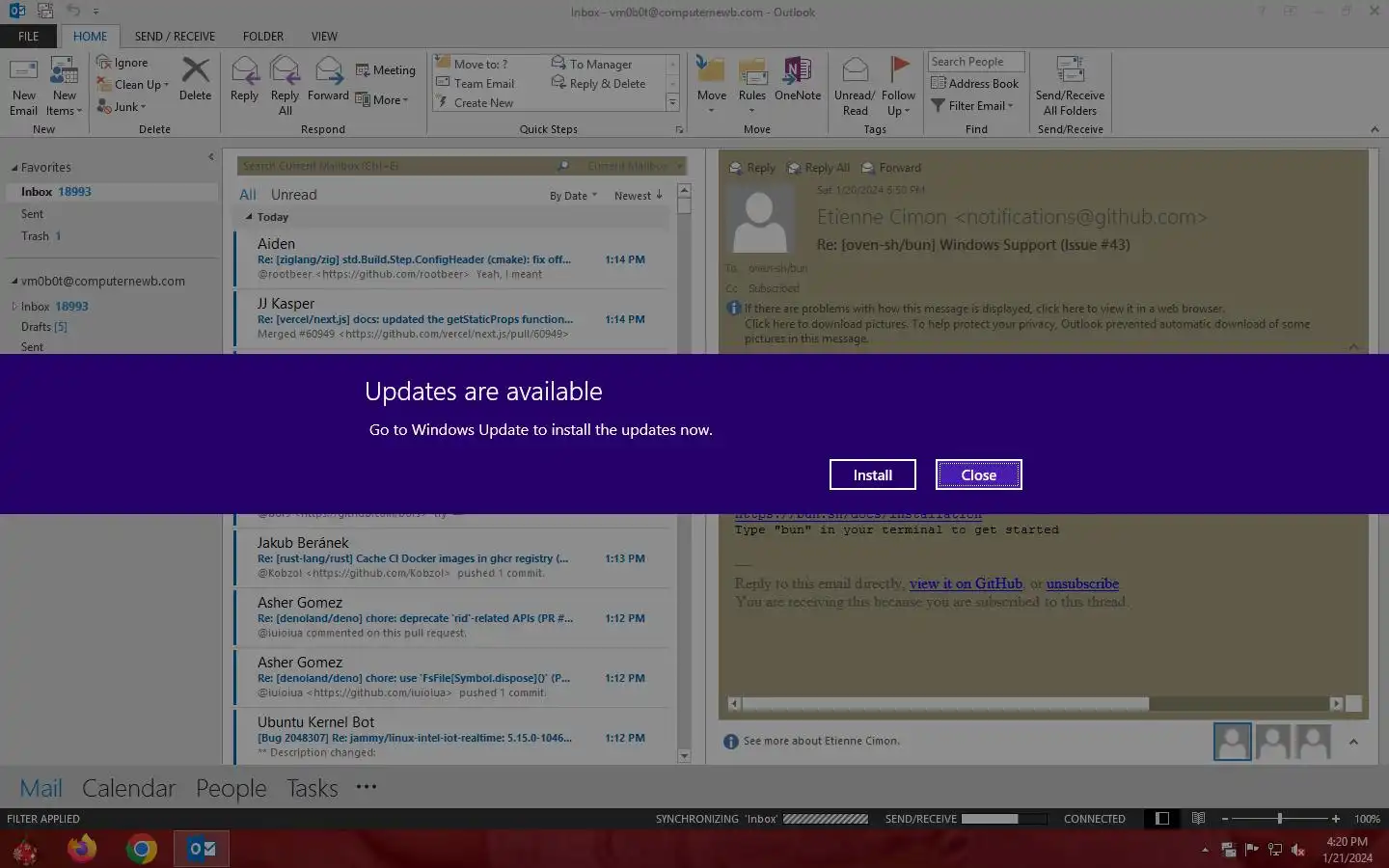Click the Delete message icon
Image resolution: width=1389 pixels, height=868 pixels.
(x=195, y=79)
